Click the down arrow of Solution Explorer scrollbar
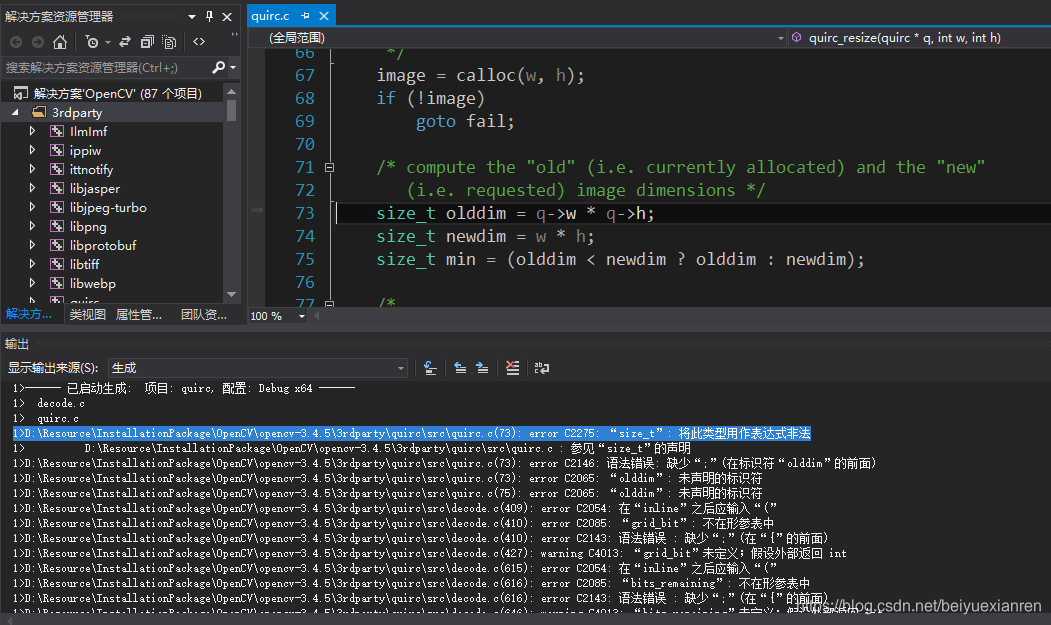The image size is (1051, 625). coord(231,294)
